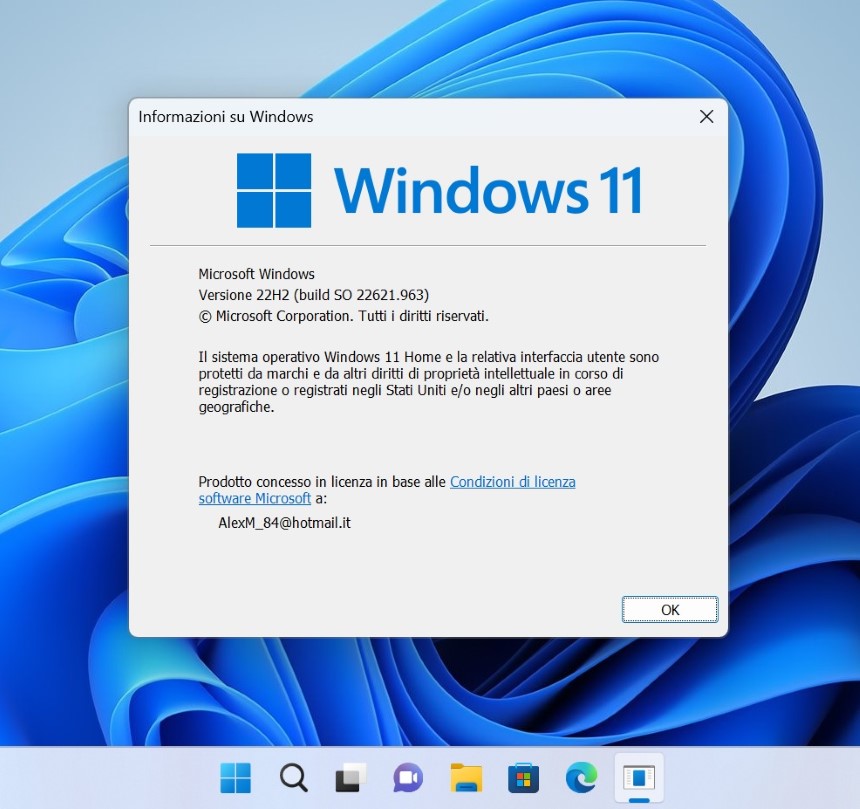Open the Windows Start menu
Screen dimensions: 860x809
click(235, 777)
